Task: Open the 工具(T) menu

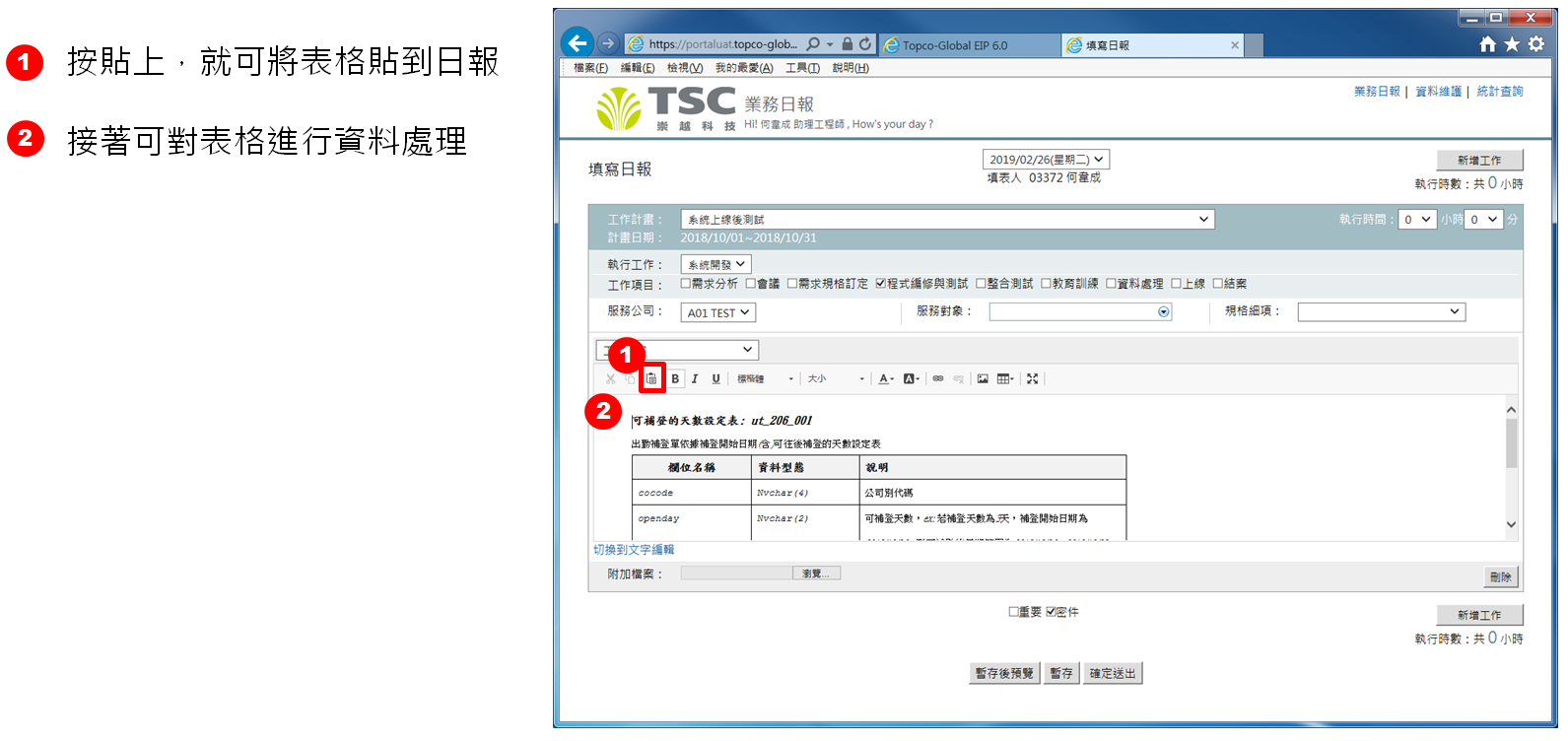Action: [x=802, y=68]
